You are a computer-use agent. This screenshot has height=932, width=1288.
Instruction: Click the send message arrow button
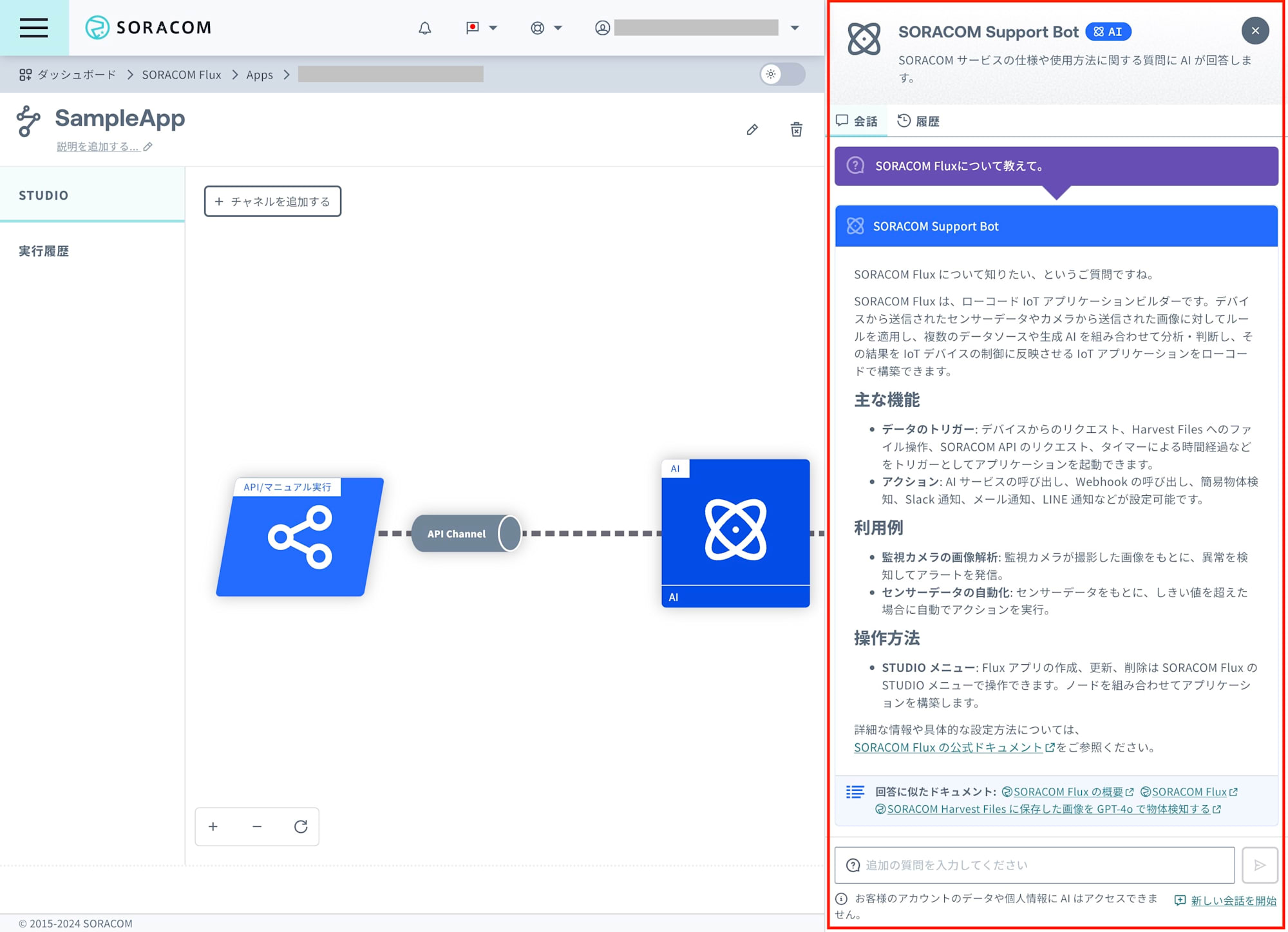click(x=1260, y=865)
